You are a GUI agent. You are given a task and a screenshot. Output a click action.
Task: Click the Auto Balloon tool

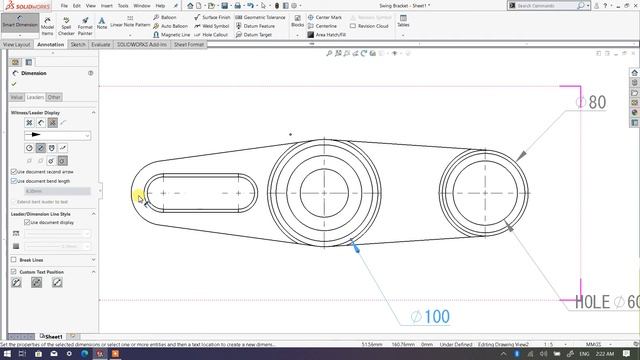(x=170, y=26)
